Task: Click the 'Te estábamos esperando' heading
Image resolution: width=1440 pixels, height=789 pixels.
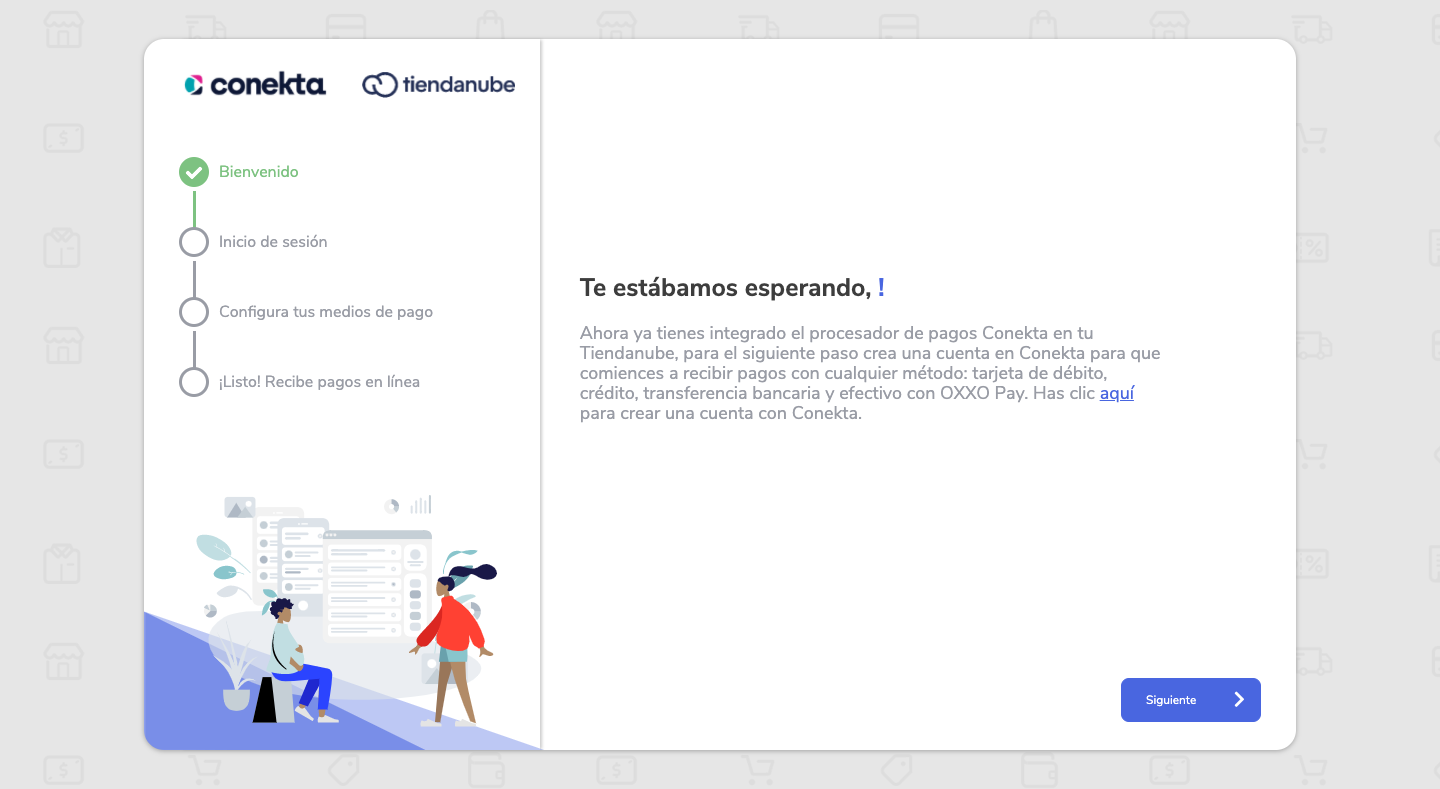Action: coord(732,288)
